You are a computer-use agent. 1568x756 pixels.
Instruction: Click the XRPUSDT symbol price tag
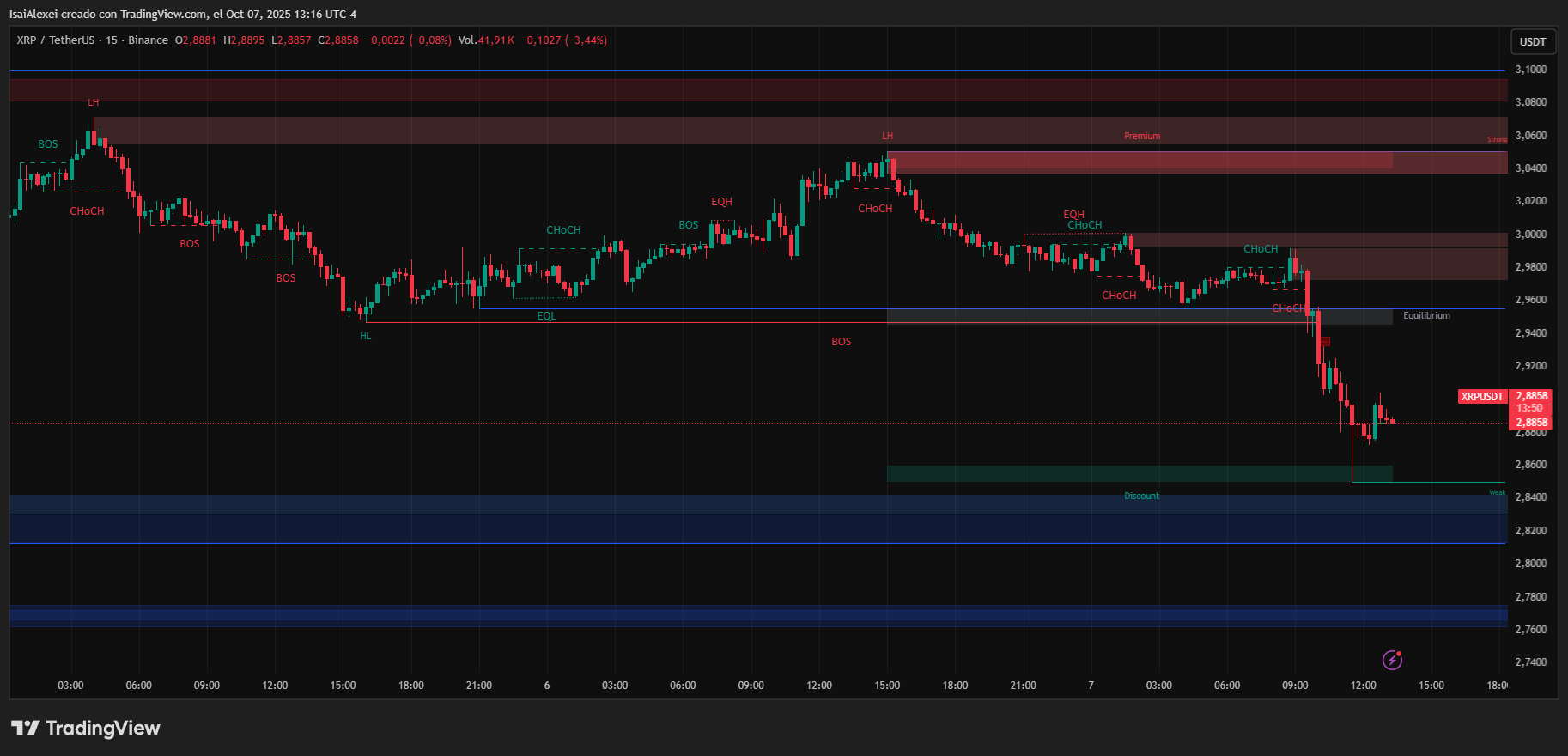pyautogui.click(x=1482, y=397)
